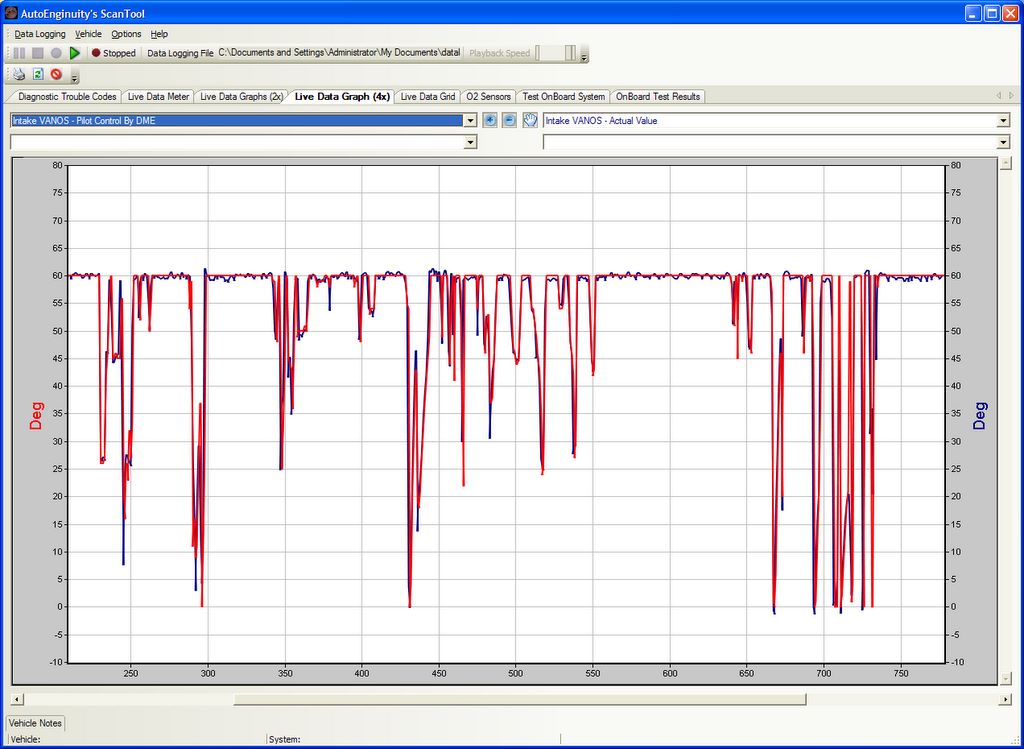Click the horizontal scrollbar right arrow
1024x749 pixels.
[x=1005, y=699]
